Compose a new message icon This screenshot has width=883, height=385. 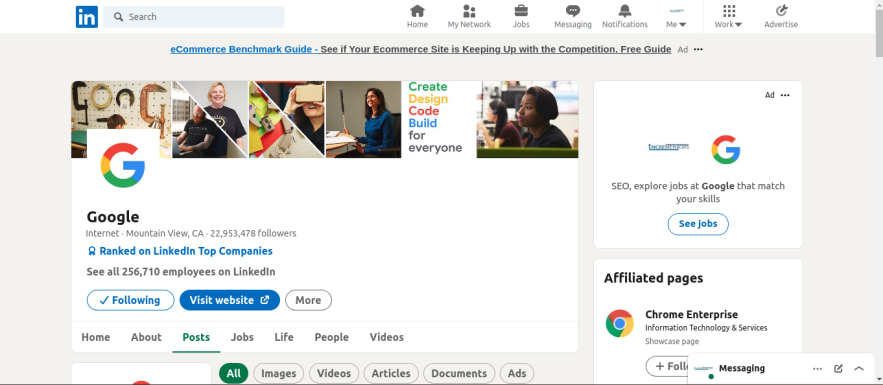839,369
